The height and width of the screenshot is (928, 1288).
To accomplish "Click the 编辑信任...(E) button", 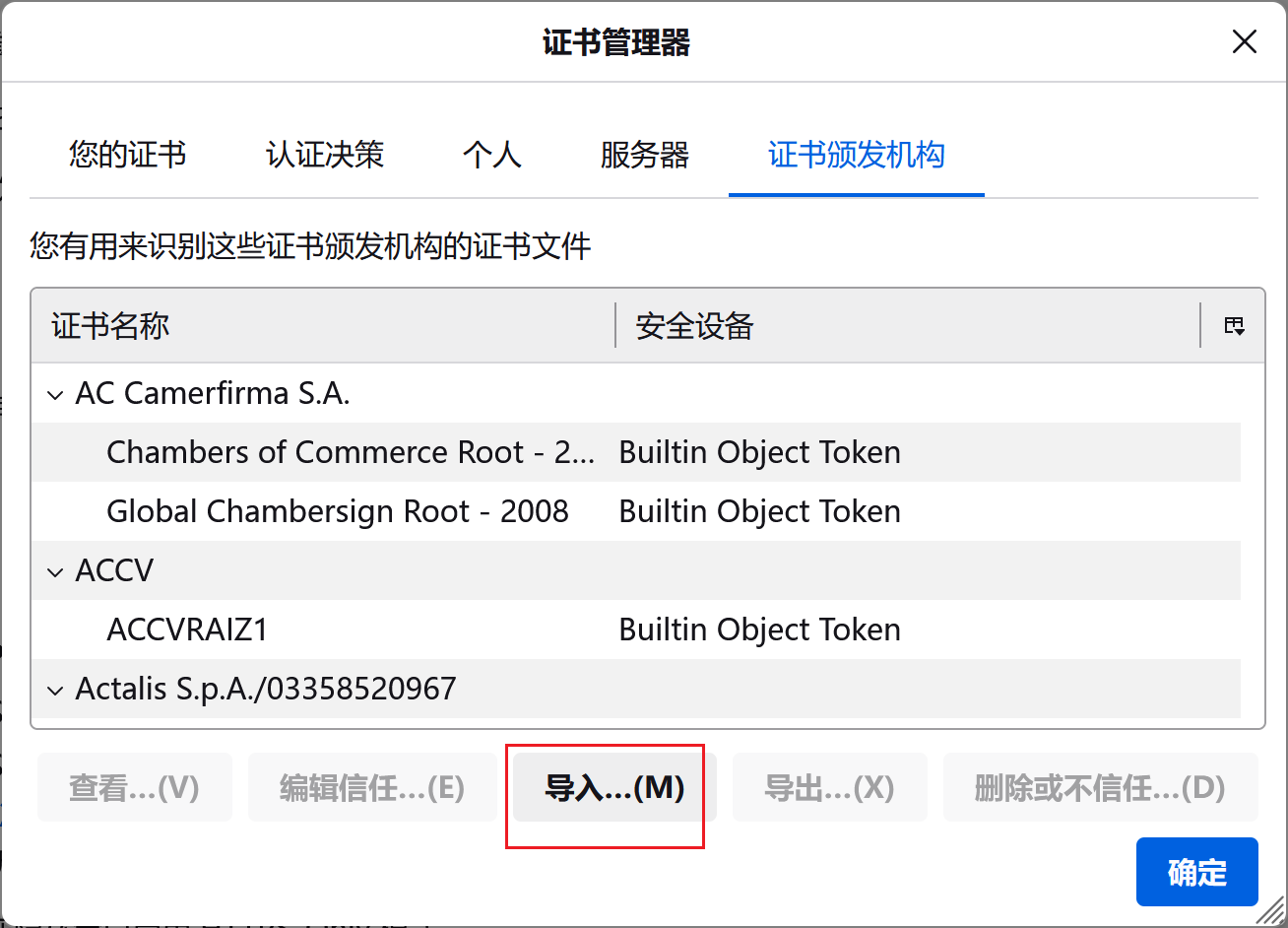I will 371,788.
